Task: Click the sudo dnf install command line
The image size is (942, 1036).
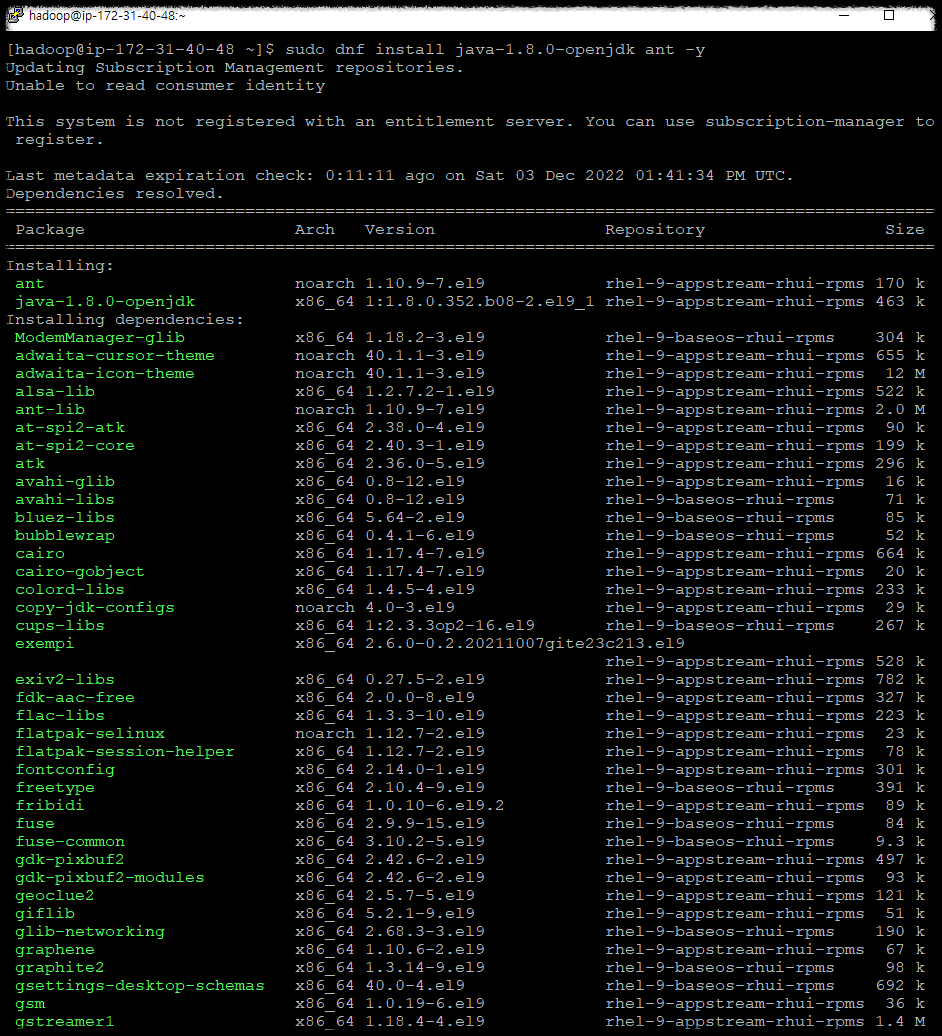Action: [x=355, y=50]
